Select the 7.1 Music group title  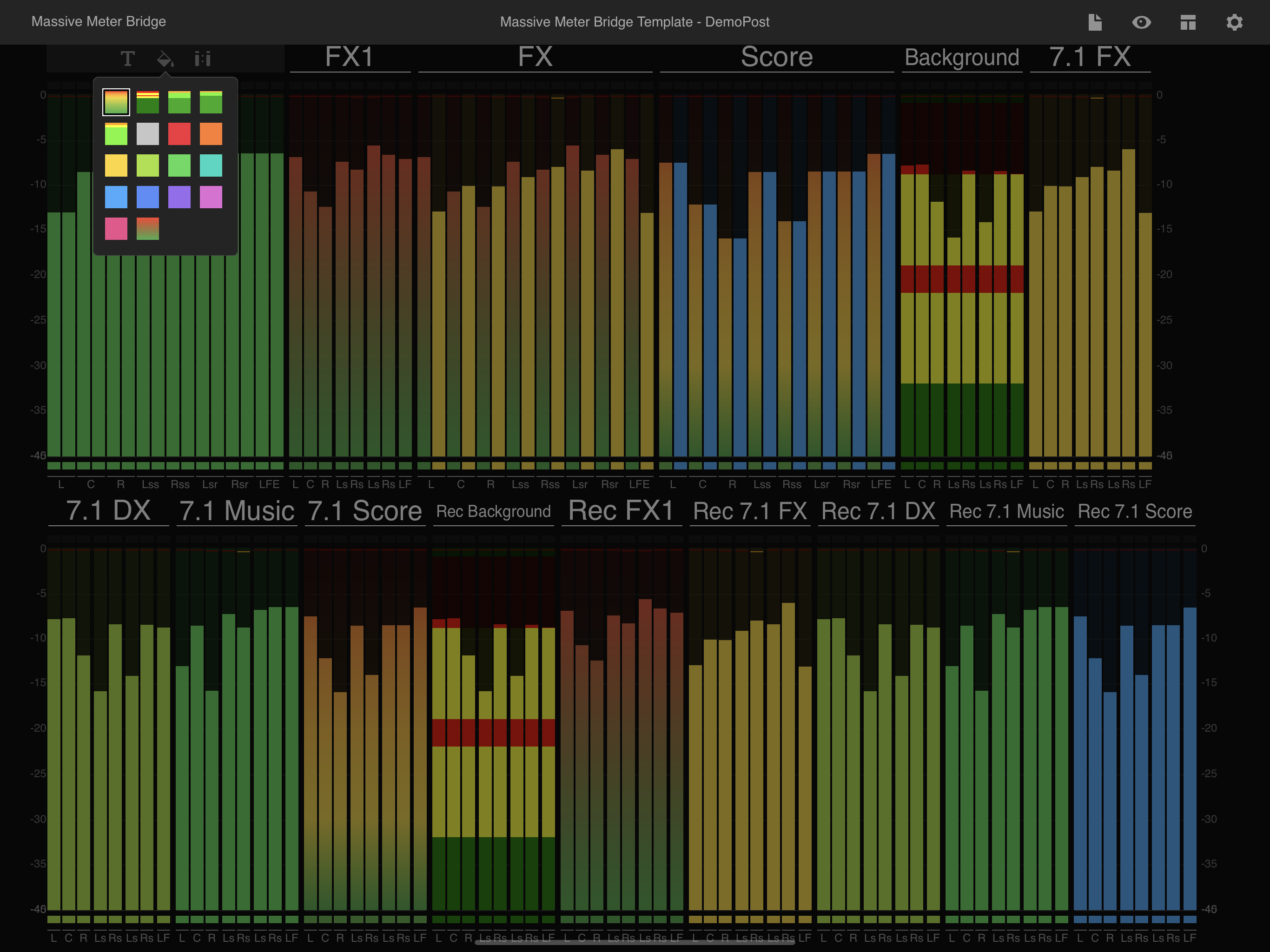237,510
